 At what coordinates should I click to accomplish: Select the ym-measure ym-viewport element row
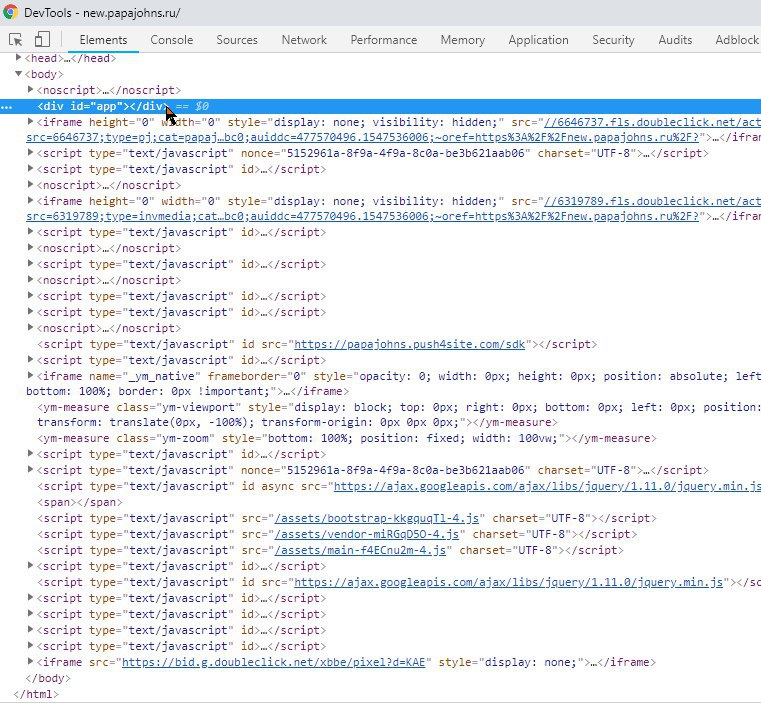tap(398, 414)
